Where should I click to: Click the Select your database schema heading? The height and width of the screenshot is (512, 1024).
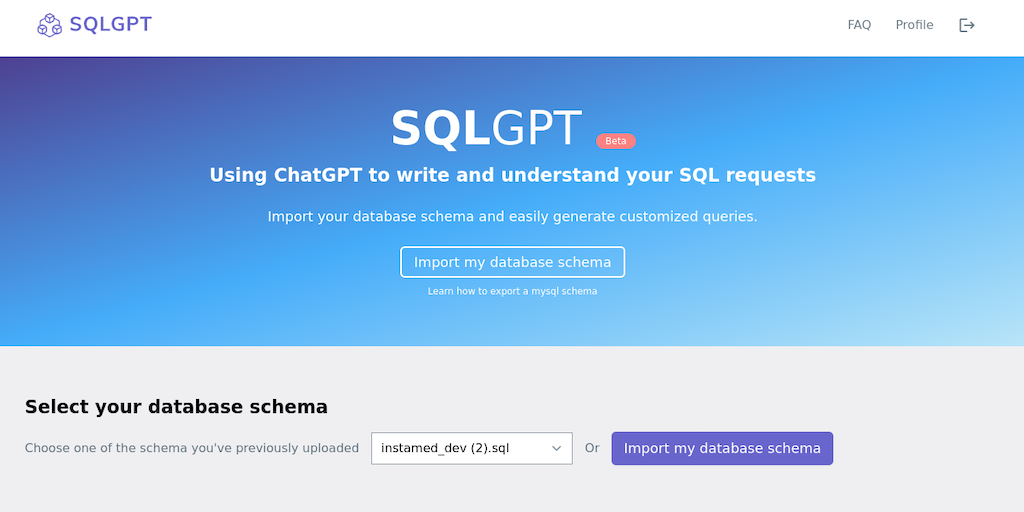[176, 406]
